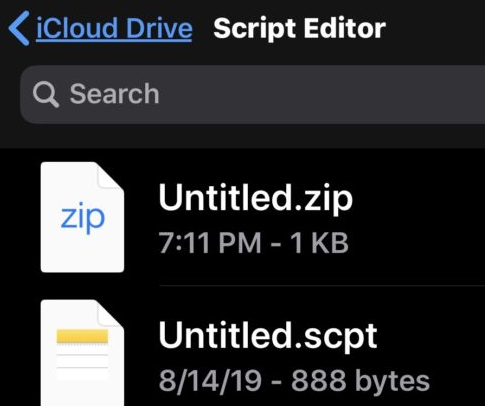Click the Search placeholder text
The height and width of the screenshot is (406, 485).
tap(114, 94)
